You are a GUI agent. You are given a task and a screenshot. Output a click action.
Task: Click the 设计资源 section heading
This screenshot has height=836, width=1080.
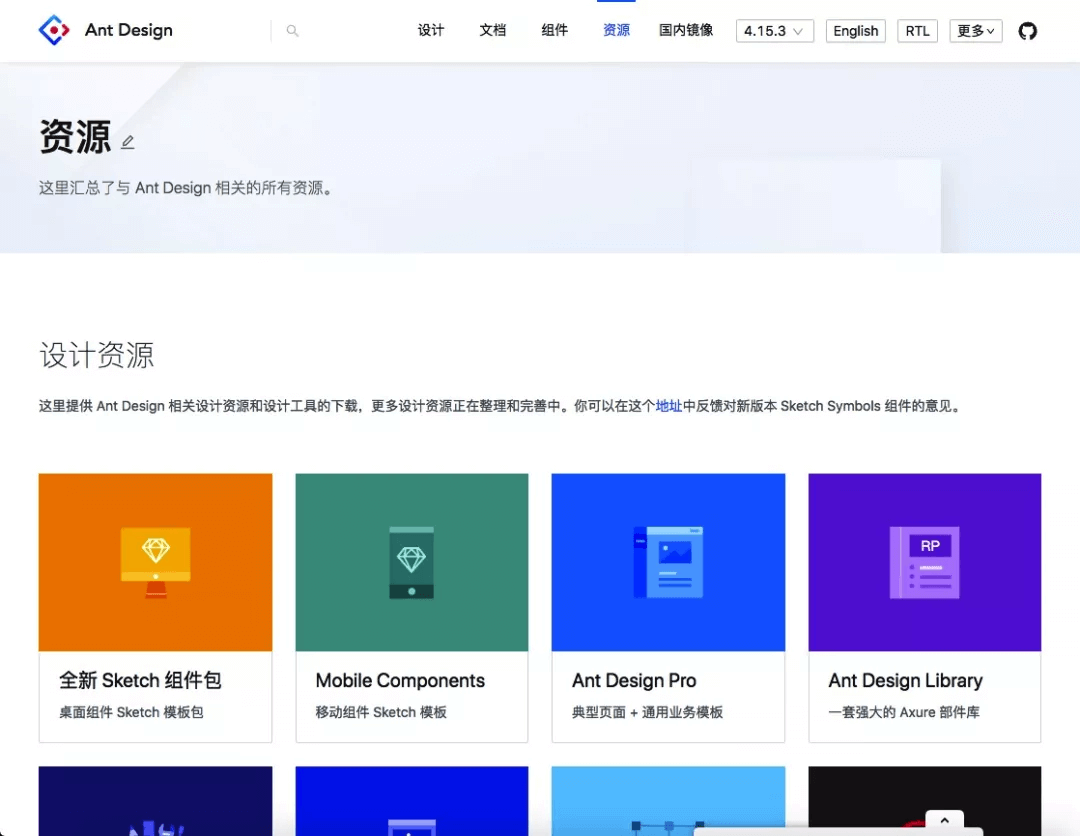[96, 355]
